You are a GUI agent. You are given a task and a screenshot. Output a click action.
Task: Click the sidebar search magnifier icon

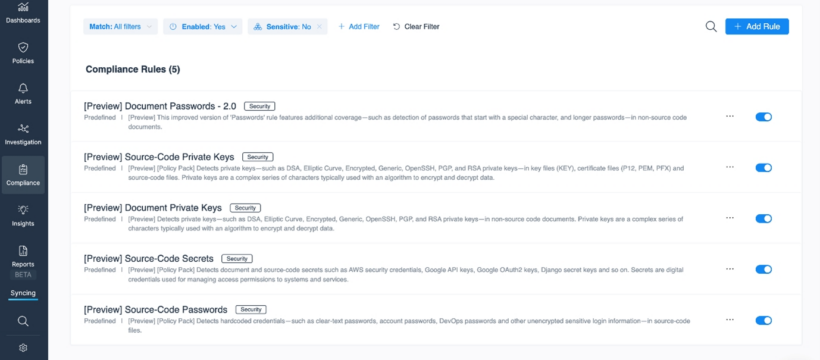pos(23,321)
